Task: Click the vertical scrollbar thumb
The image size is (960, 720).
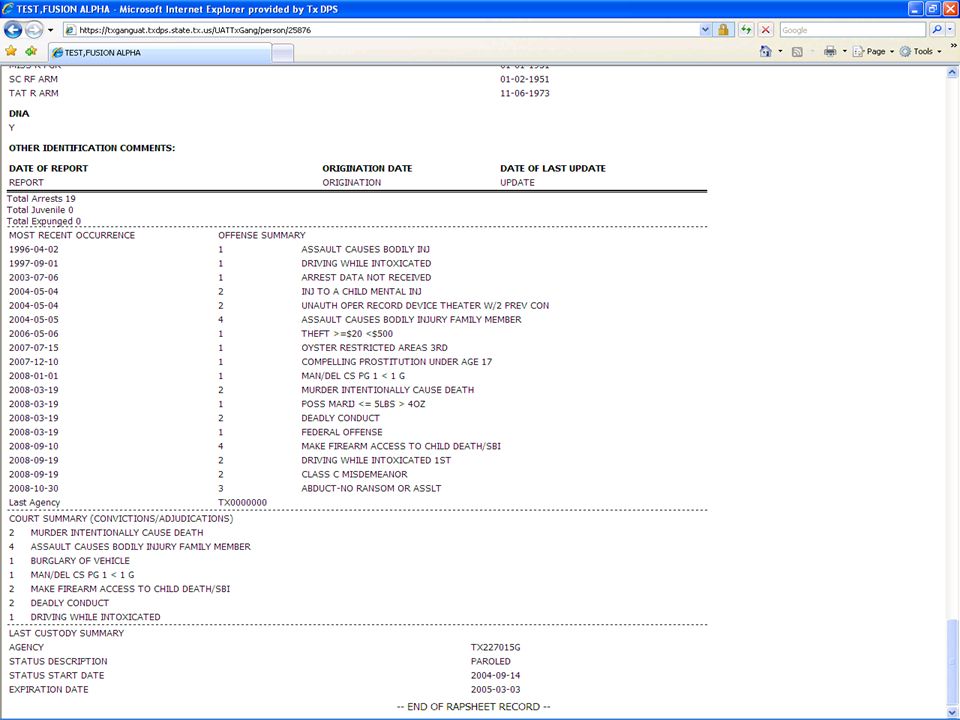Action: tap(952, 661)
